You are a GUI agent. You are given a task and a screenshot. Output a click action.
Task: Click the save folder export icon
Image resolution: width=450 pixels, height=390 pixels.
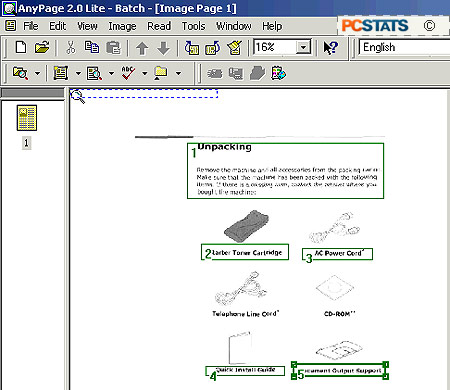161,73
